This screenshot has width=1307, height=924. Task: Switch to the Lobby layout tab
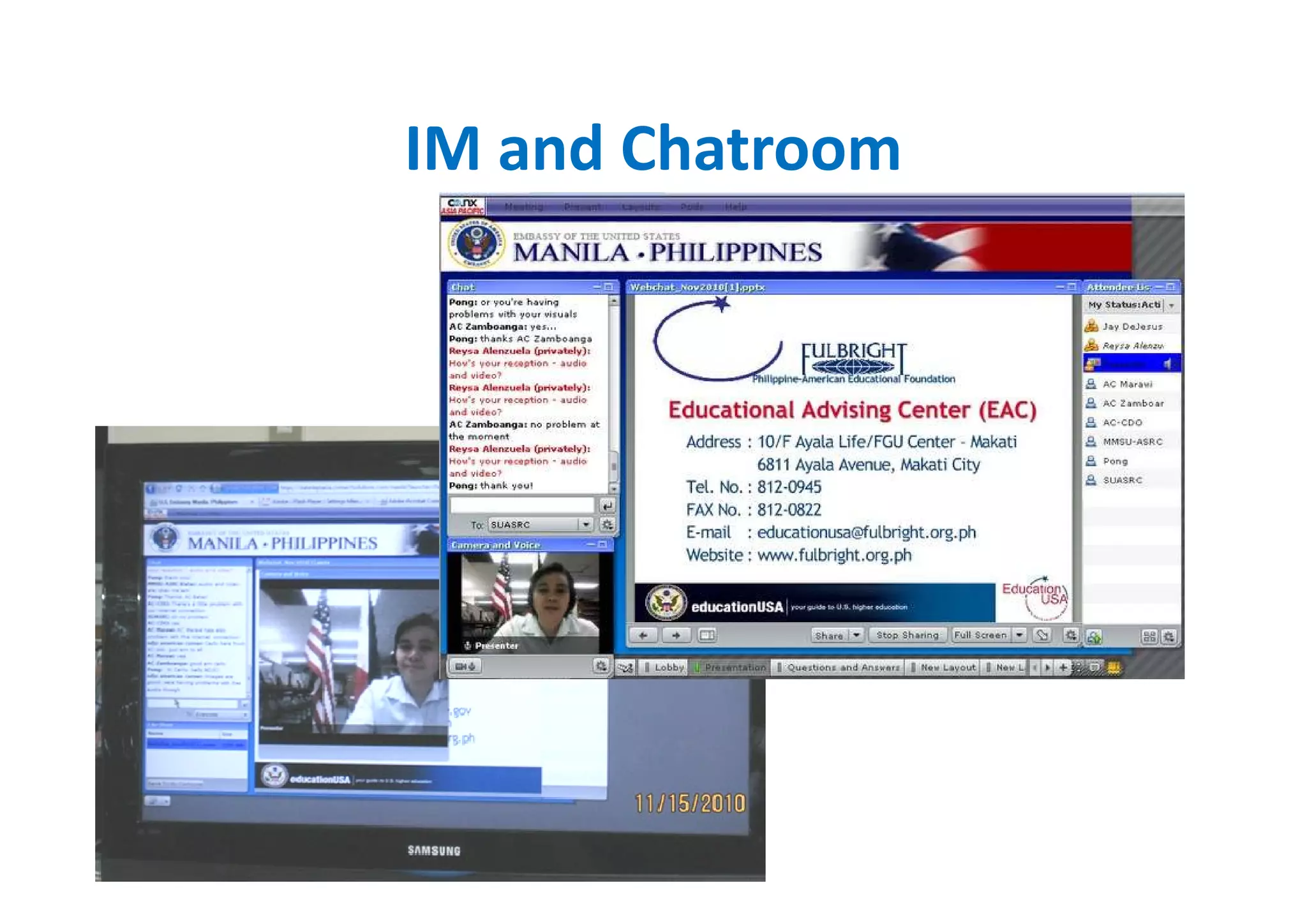[x=664, y=667]
